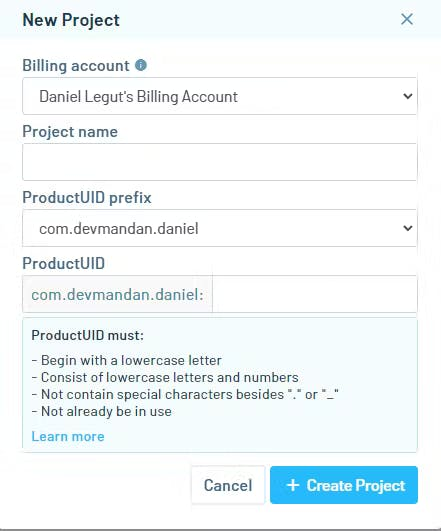Click the plus icon on Create Project
Viewport: 441px width, 531px height.
coord(293,485)
